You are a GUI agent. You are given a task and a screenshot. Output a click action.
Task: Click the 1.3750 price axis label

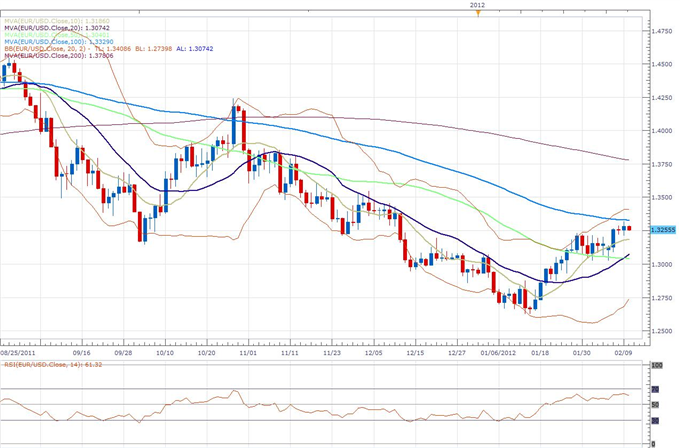pyautogui.click(x=662, y=164)
